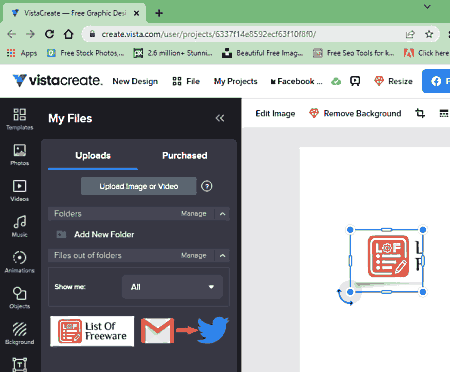Open the File menu

(186, 81)
